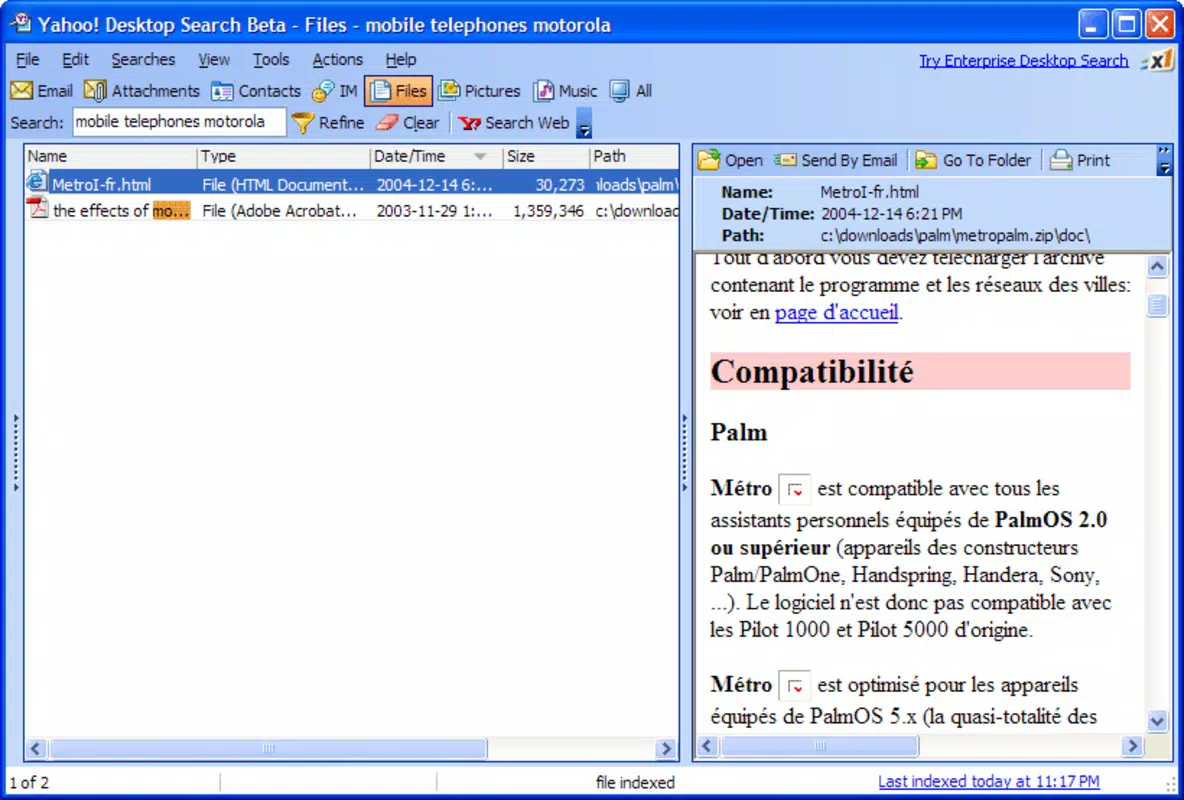Click Search Web Yahoo button
This screenshot has width=1184, height=800.
(513, 122)
